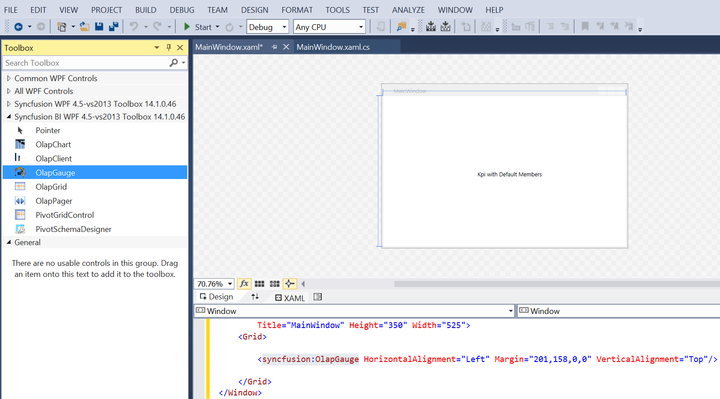The height and width of the screenshot is (399, 720).
Task: Click the bookmark icon in toolbar
Action: click(585, 27)
